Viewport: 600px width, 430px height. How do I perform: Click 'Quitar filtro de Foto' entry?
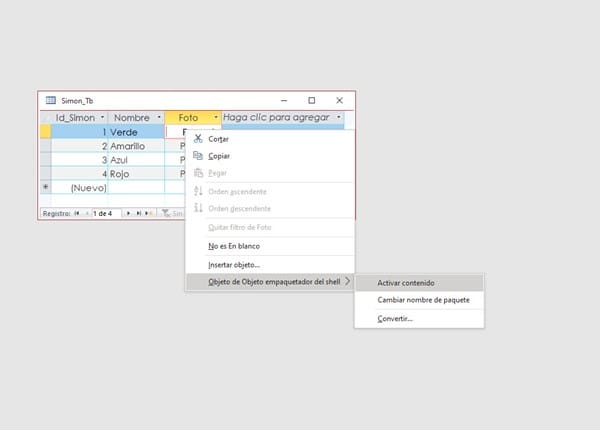pos(270,227)
